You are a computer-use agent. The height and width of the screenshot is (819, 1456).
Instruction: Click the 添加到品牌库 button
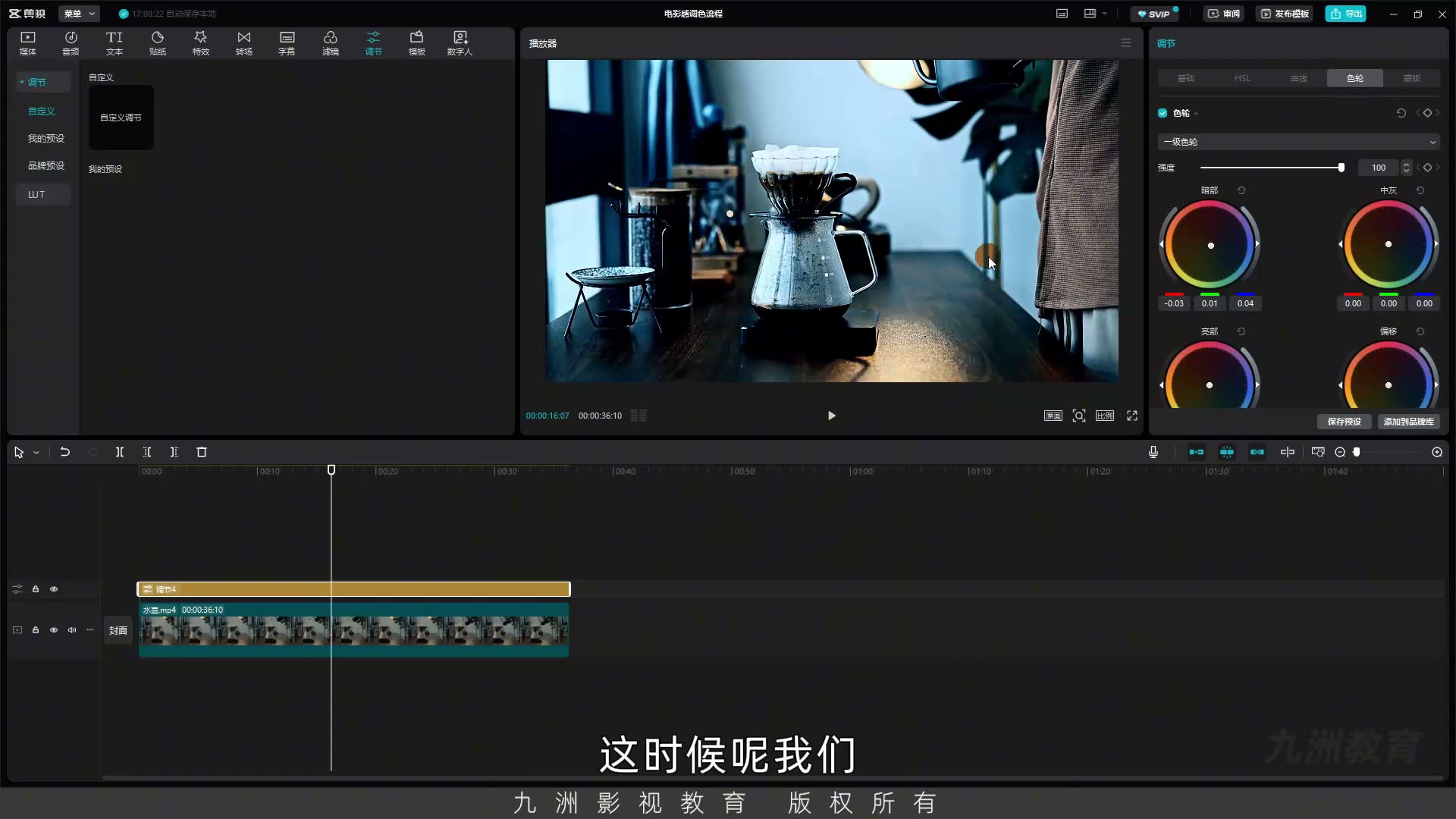click(1408, 422)
